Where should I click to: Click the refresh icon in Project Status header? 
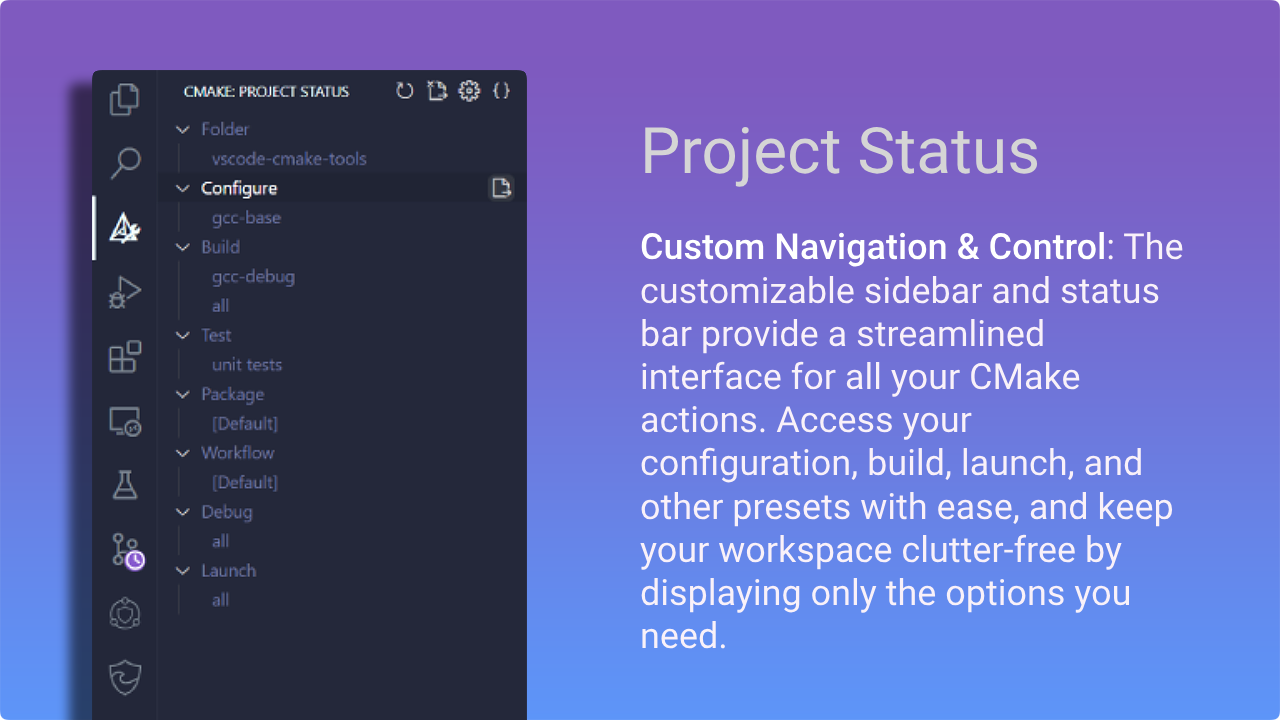point(404,91)
